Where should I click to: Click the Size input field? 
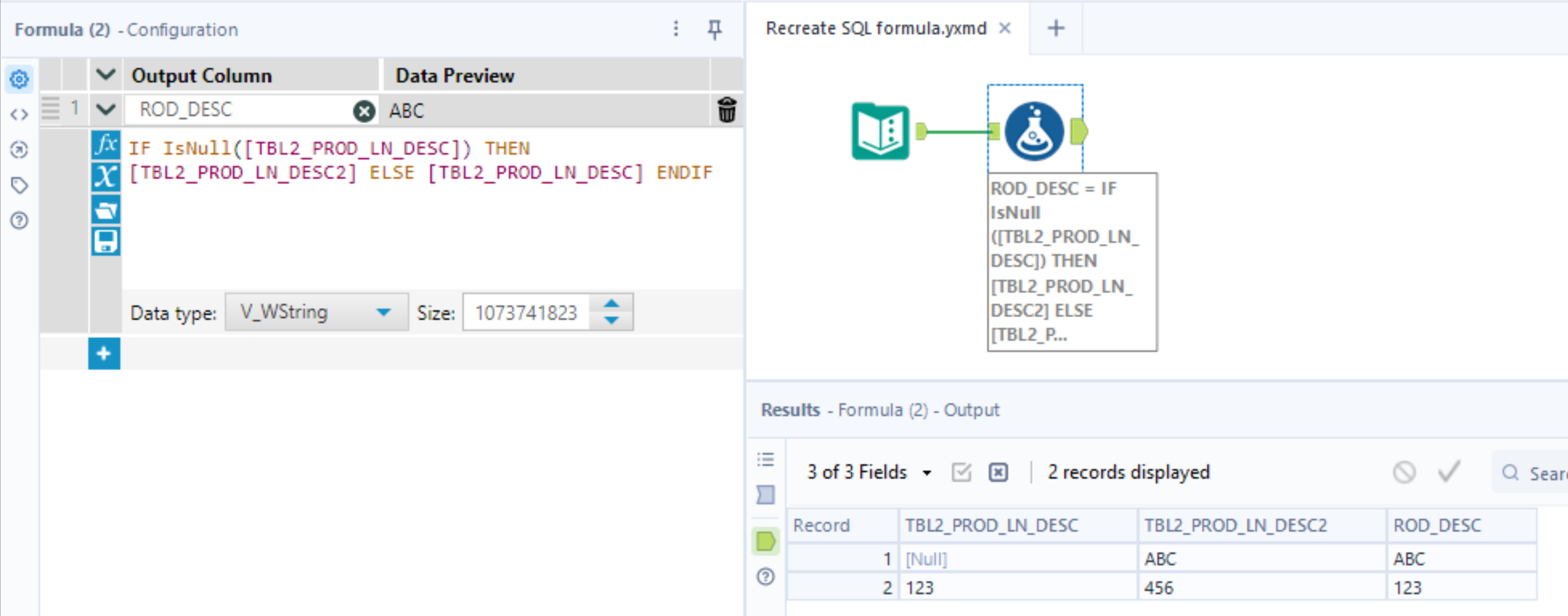526,312
